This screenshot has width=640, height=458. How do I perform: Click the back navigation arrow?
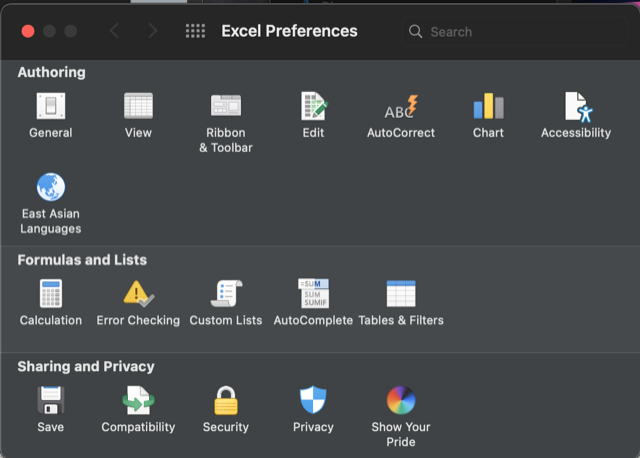point(115,31)
